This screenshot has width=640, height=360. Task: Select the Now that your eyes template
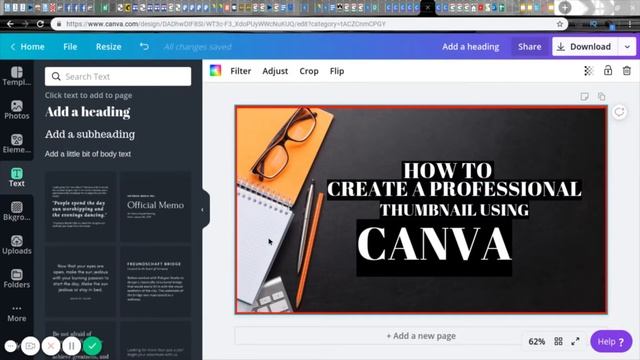point(80,281)
